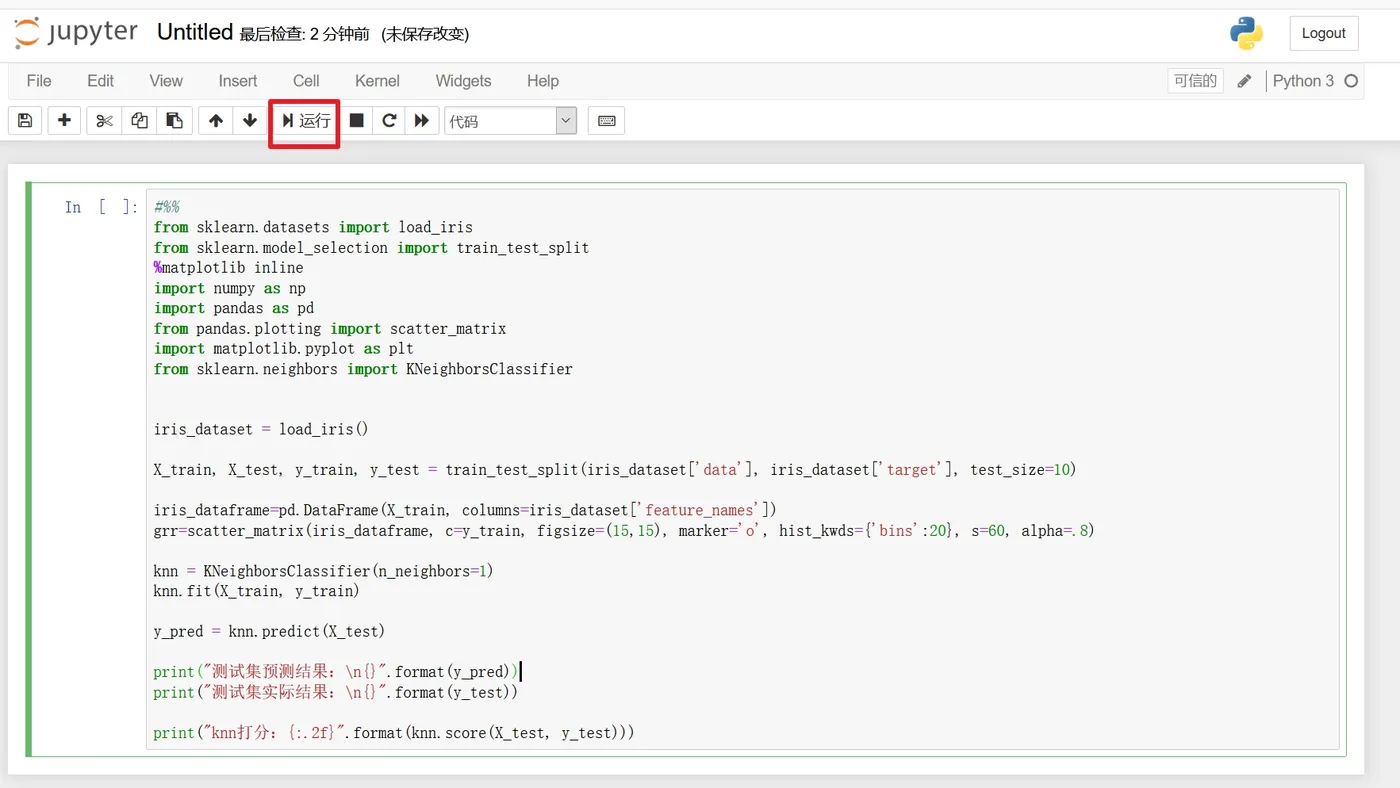Viewport: 1400px width, 788px height.
Task: Click the 可信的 trusted notebook indicator
Action: tap(1195, 81)
